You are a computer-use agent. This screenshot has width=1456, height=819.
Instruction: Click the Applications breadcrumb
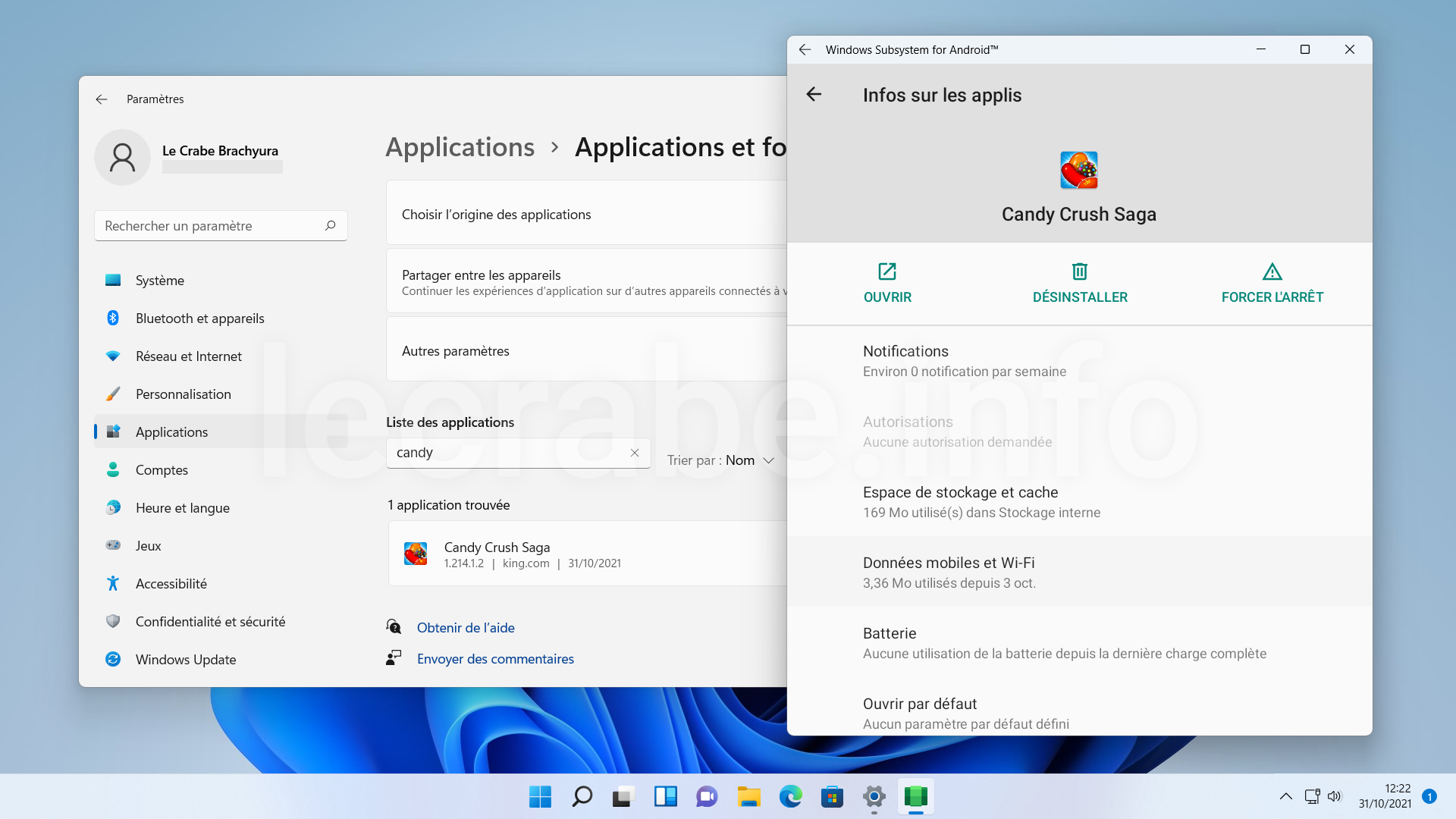pos(460,147)
